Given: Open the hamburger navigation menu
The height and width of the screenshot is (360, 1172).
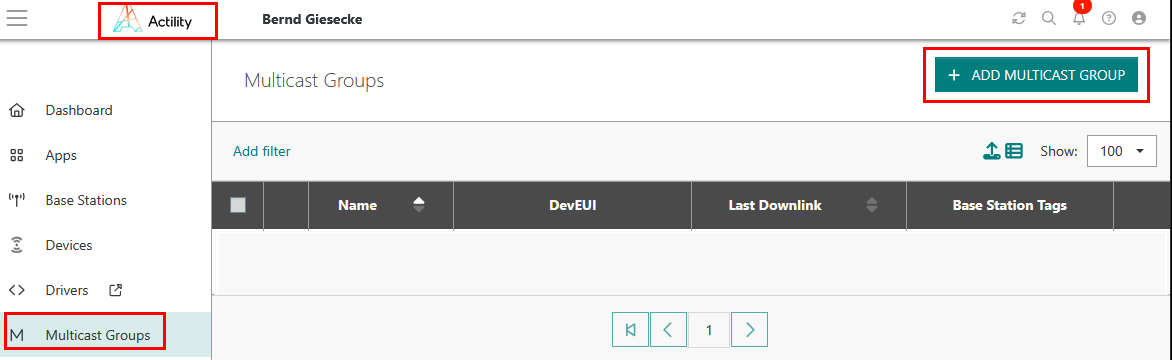Looking at the screenshot, I should click(16, 19).
